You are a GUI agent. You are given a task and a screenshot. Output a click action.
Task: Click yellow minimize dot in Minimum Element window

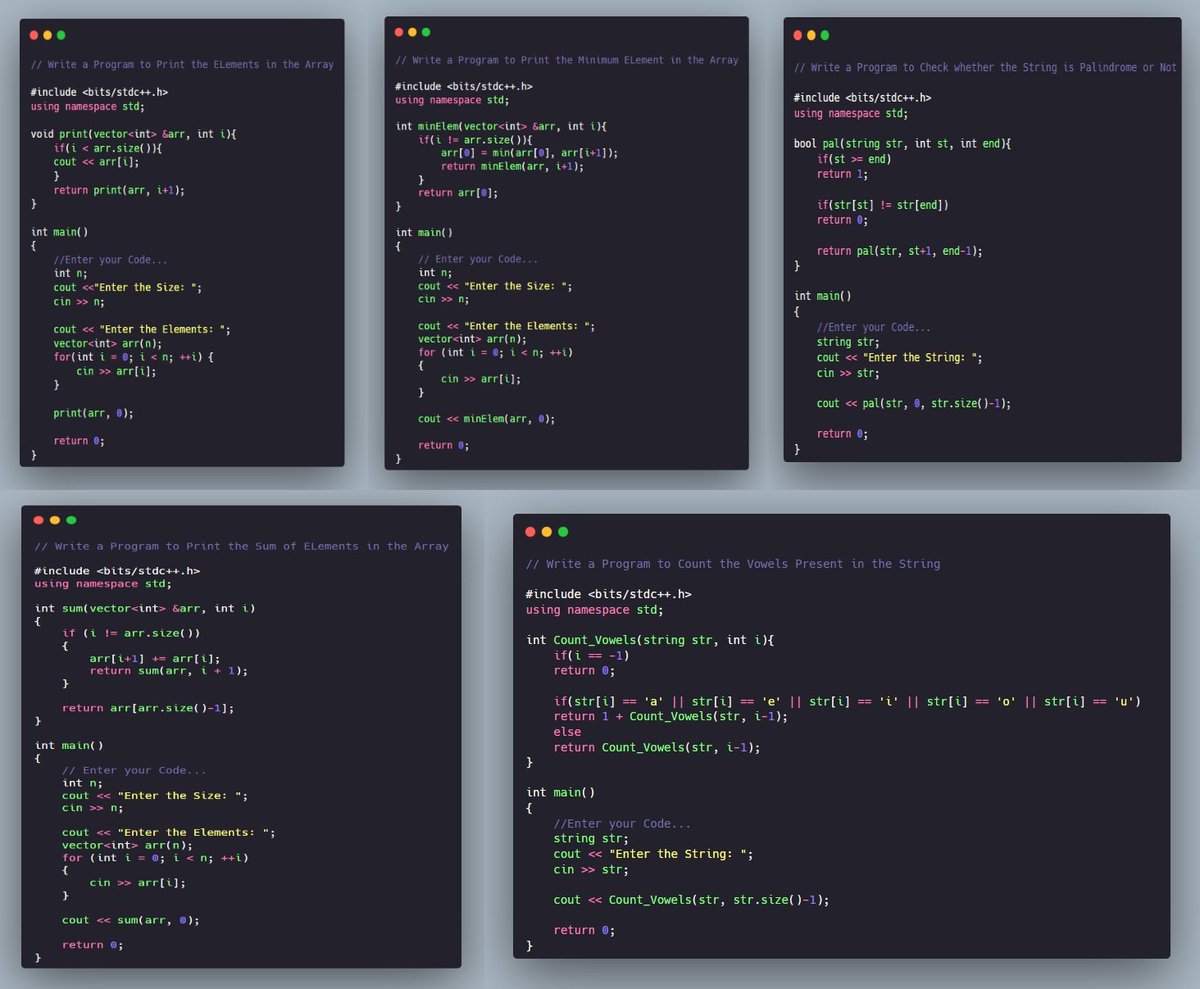tap(412, 32)
